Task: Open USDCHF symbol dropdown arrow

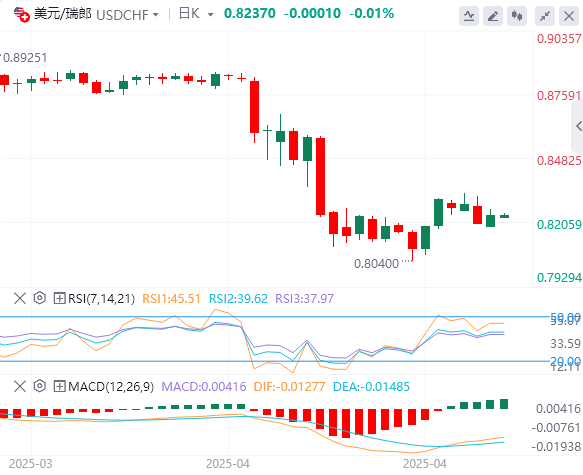Action: coord(156,15)
